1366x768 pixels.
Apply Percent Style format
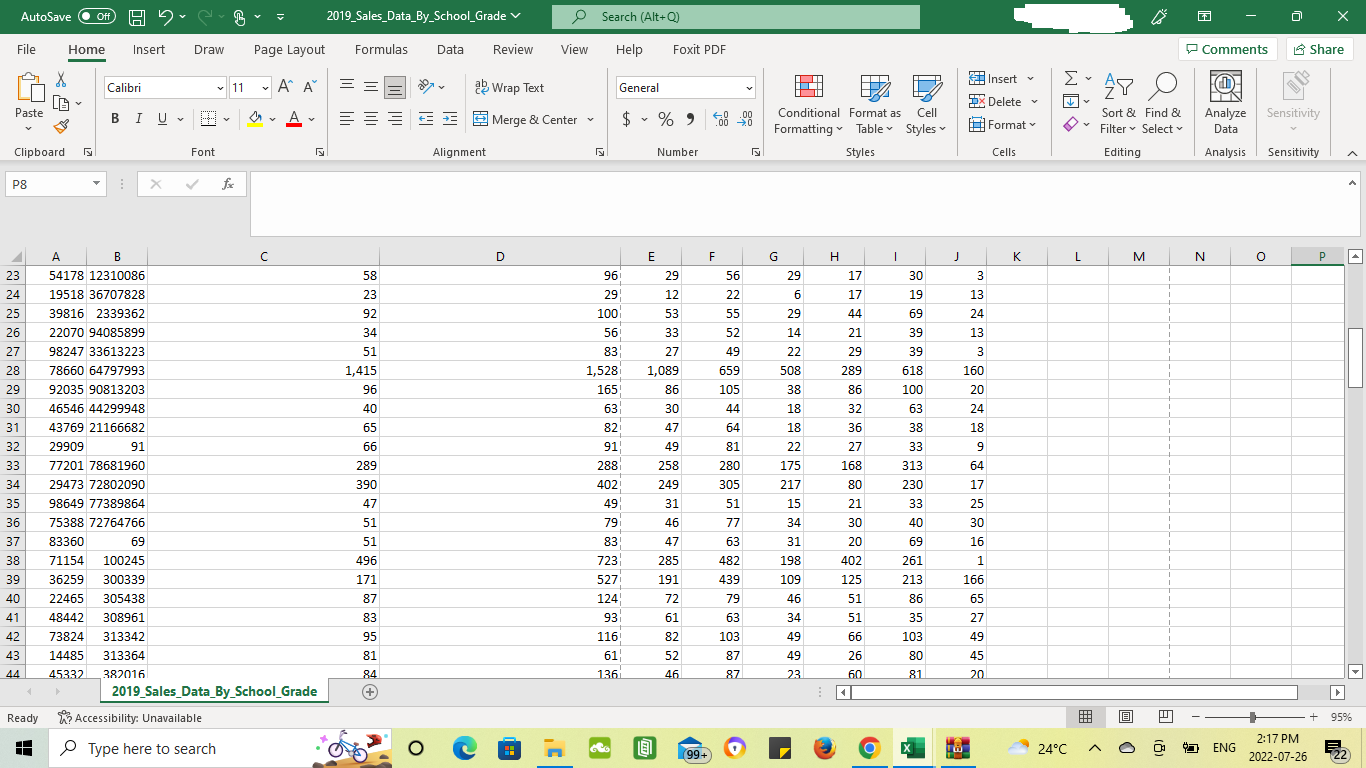click(666, 119)
